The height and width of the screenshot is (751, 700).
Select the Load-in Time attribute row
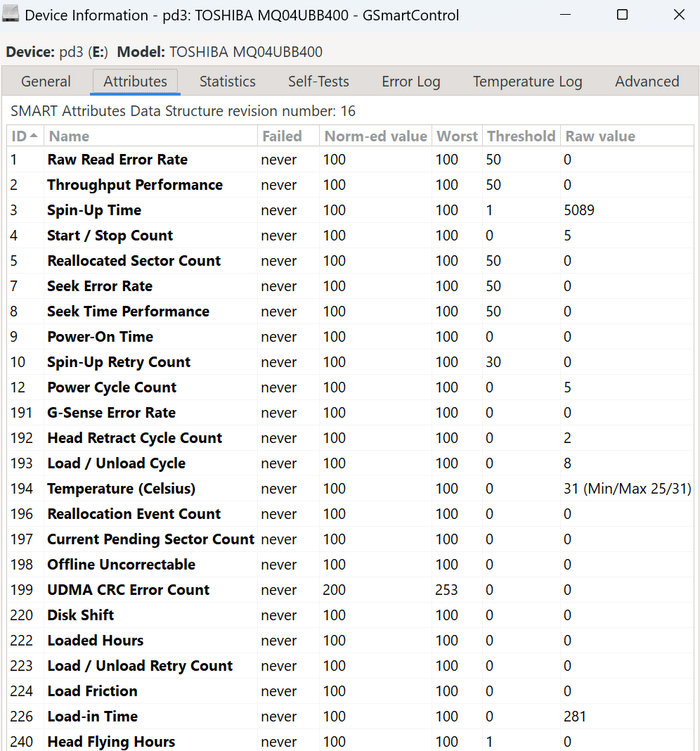92,716
